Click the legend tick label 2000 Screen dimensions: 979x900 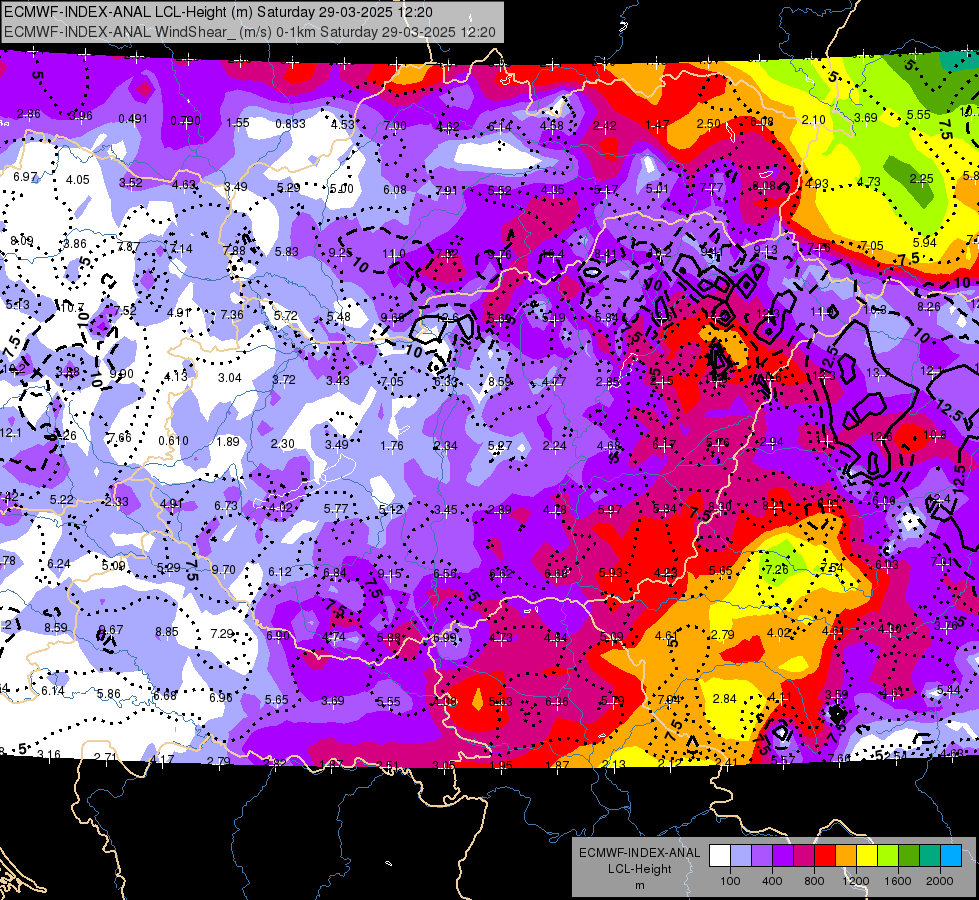click(940, 881)
